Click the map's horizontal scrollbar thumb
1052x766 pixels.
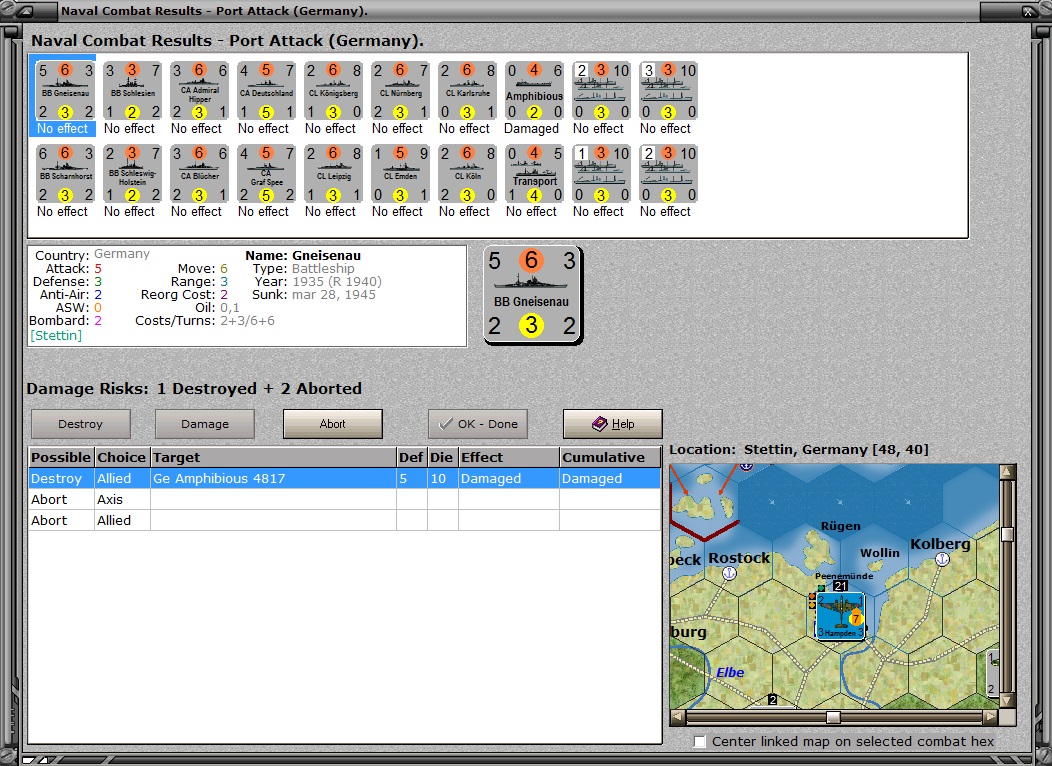833,717
